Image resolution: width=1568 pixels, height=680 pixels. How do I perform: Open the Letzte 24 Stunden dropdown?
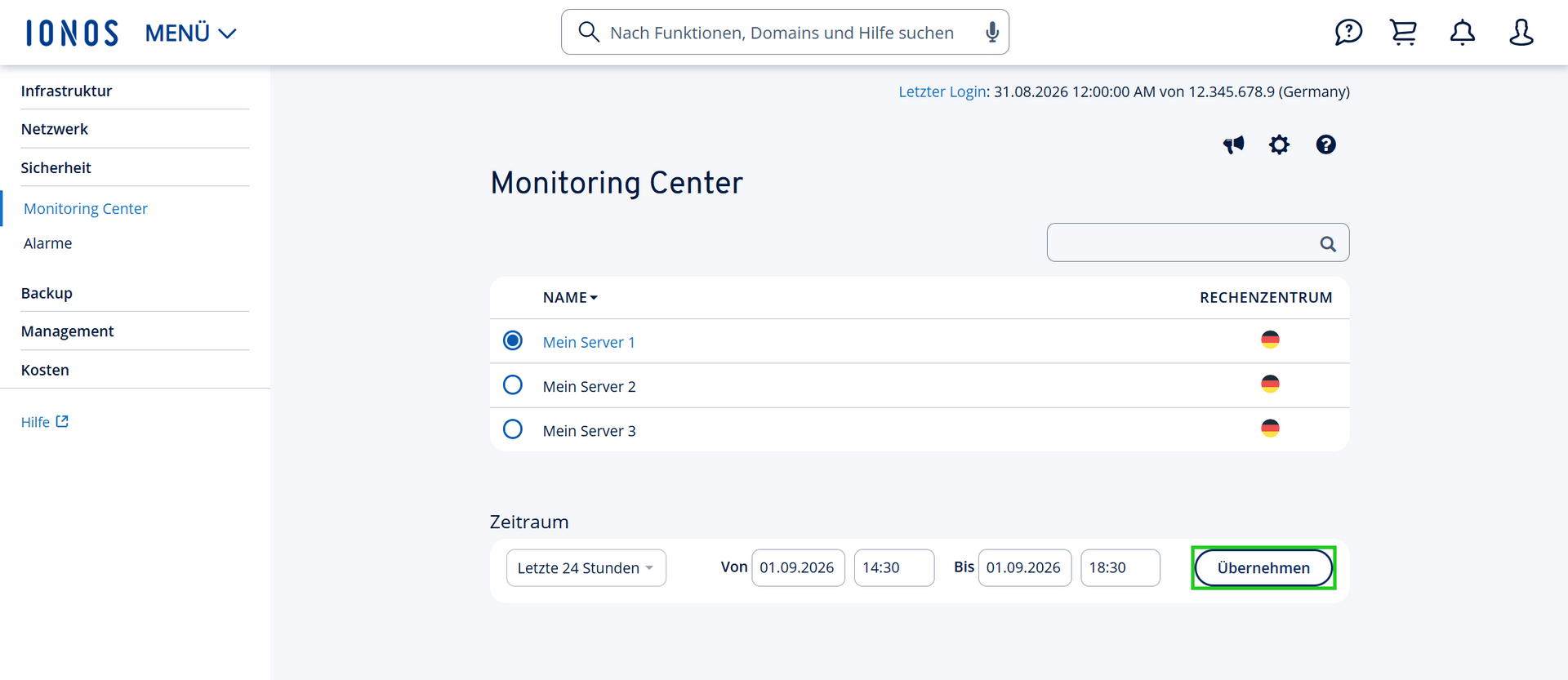586,567
